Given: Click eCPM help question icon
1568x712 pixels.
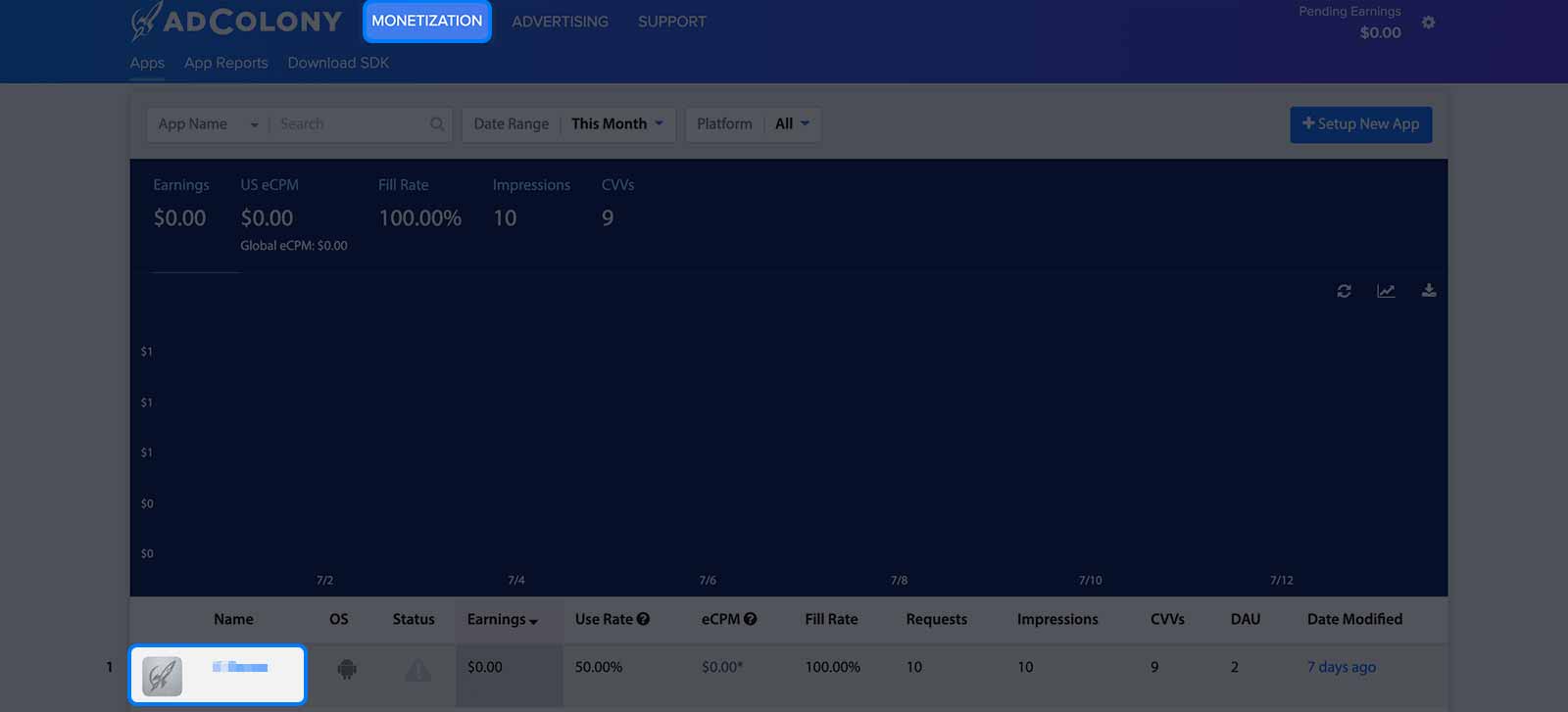Looking at the screenshot, I should [x=750, y=619].
